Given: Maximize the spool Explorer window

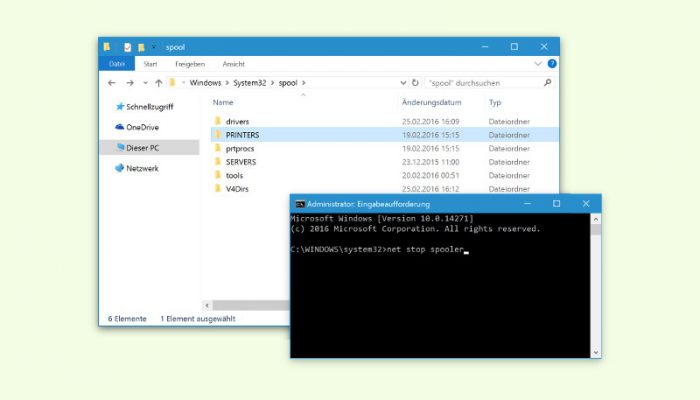Looking at the screenshot, I should pyautogui.click(x=514, y=46).
